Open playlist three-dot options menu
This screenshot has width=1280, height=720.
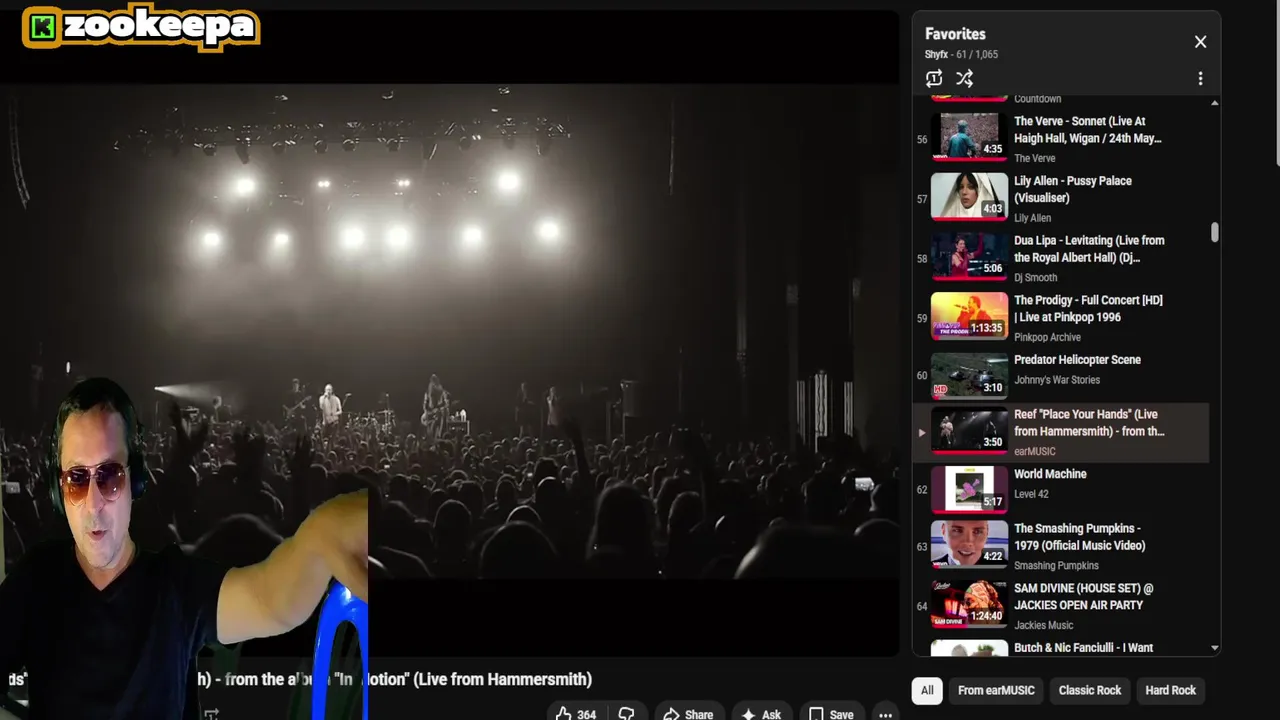[x=1200, y=78]
